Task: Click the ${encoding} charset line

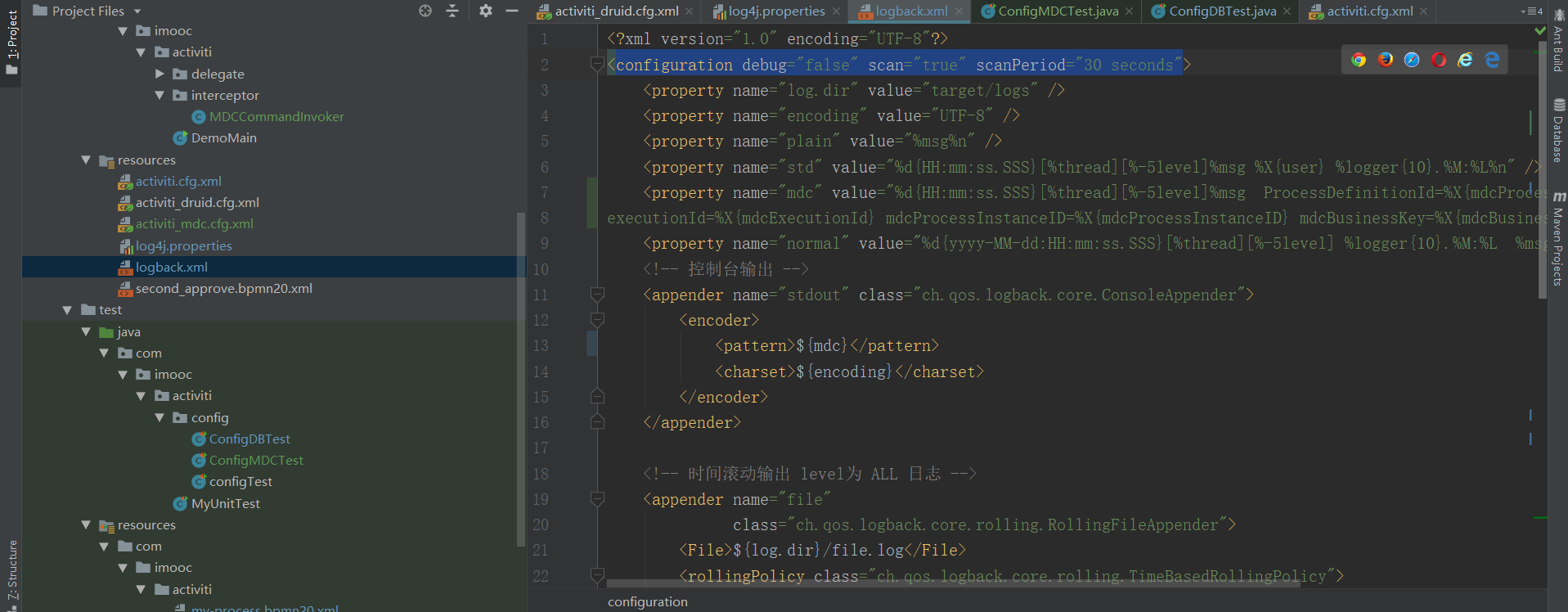Action: [x=849, y=371]
